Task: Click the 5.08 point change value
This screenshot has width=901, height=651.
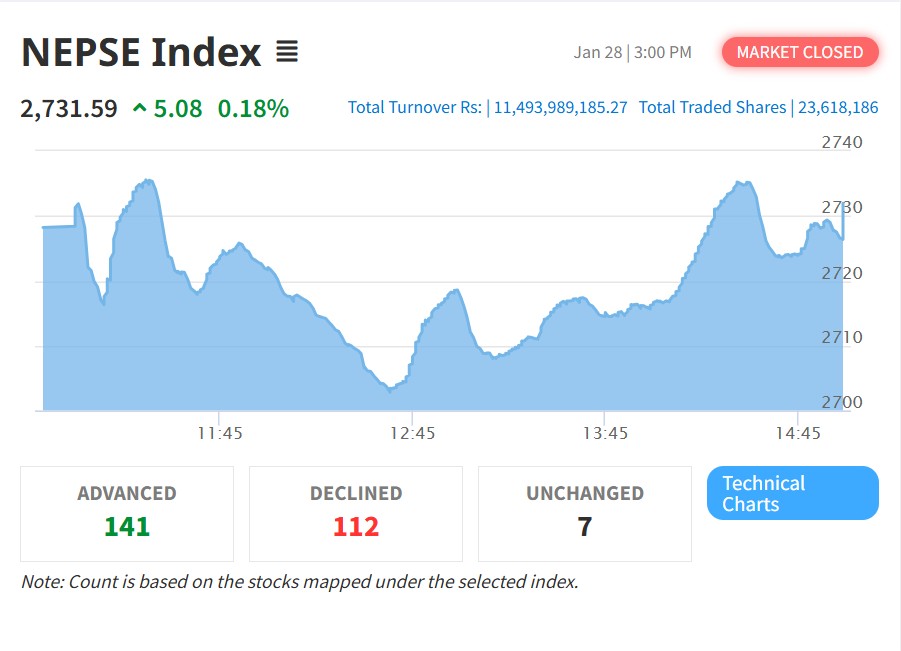Action: pos(178,108)
